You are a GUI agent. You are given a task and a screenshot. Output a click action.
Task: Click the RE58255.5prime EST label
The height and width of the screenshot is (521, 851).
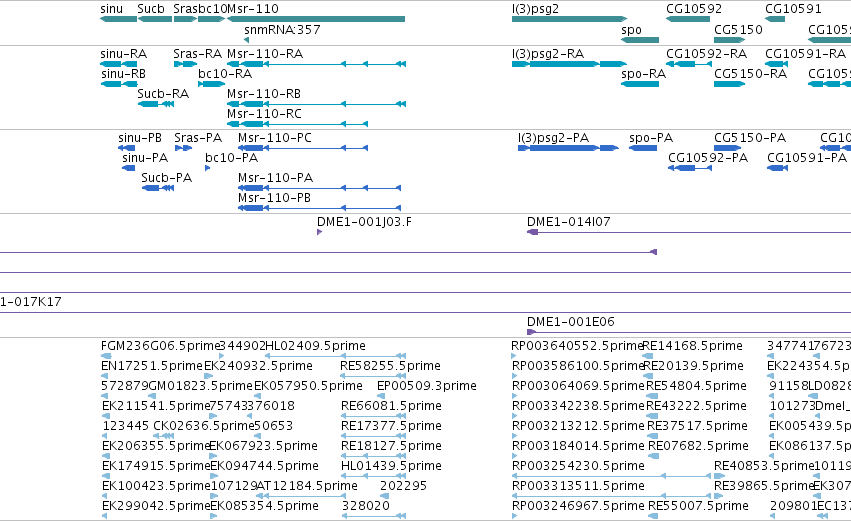(390, 366)
